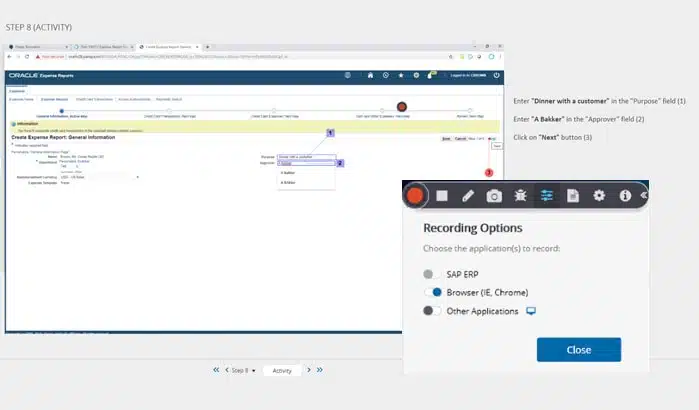This screenshot has height=410, width=699.
Task: Click the browser reload icon
Action: pos(27,57)
